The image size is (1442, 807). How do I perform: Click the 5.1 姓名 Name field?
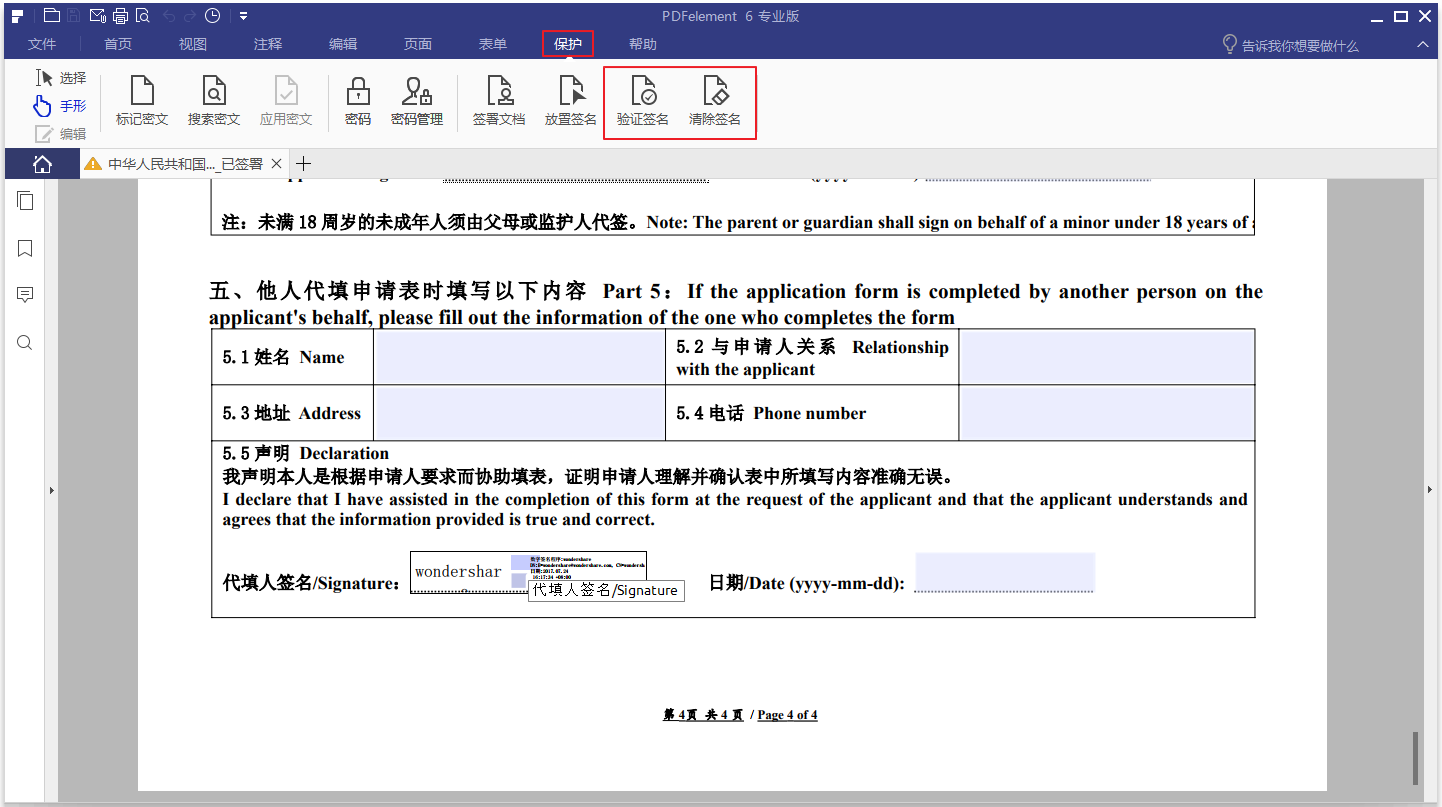(x=519, y=357)
